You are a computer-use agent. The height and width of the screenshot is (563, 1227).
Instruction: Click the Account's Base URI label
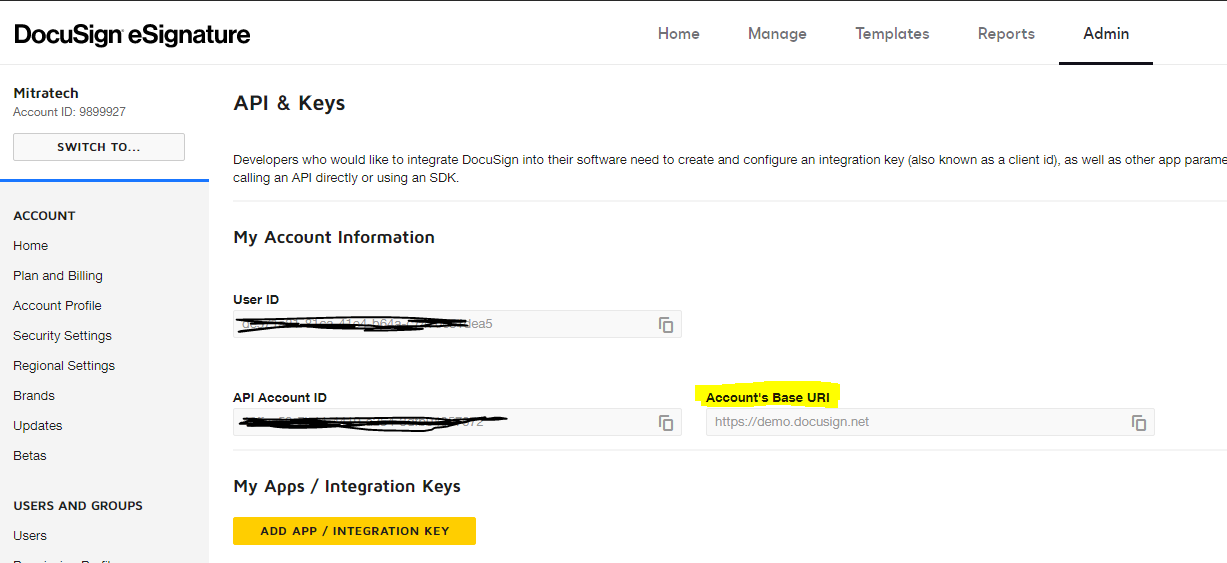tap(768, 397)
